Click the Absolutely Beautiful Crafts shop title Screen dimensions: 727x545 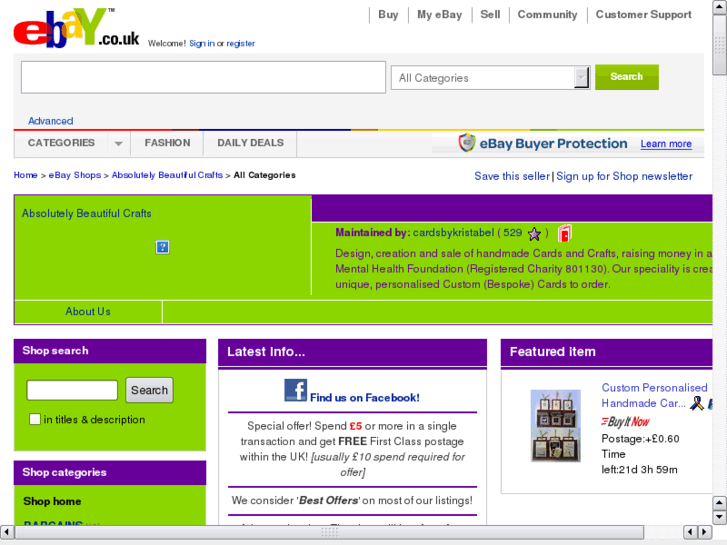click(x=87, y=213)
